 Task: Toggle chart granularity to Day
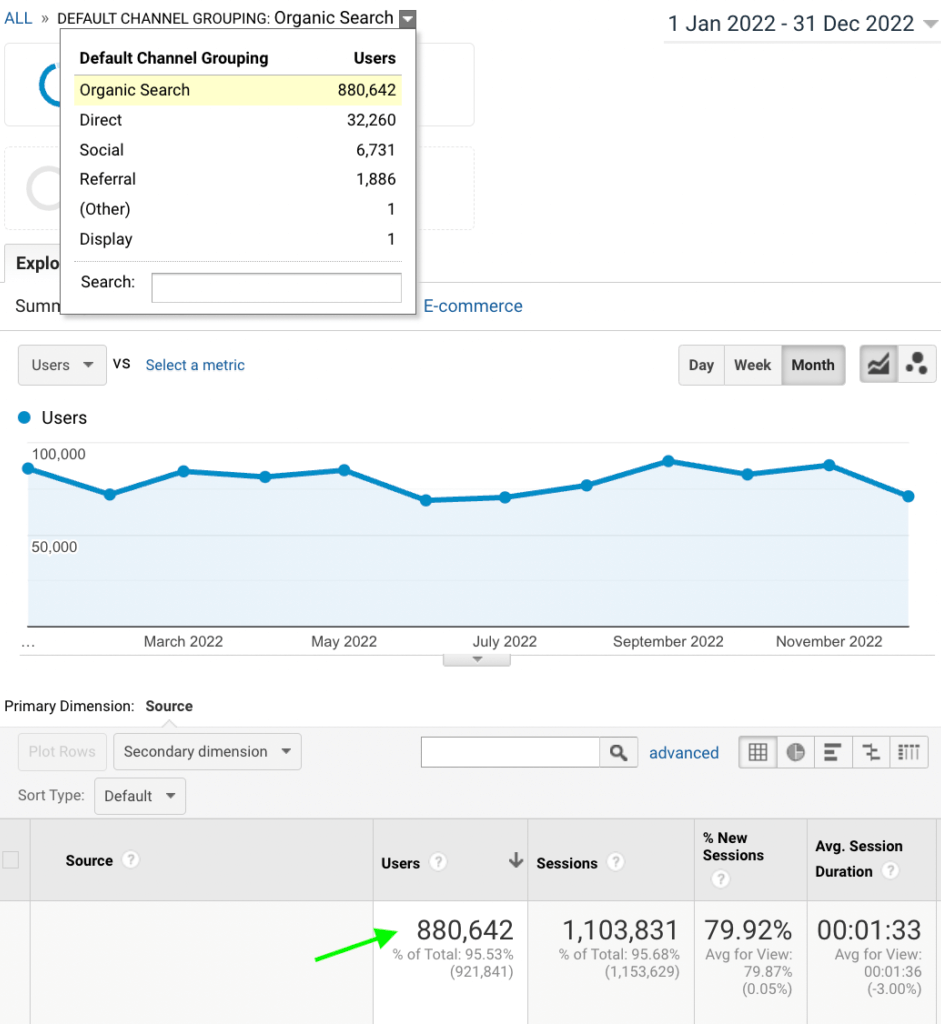[x=701, y=365]
